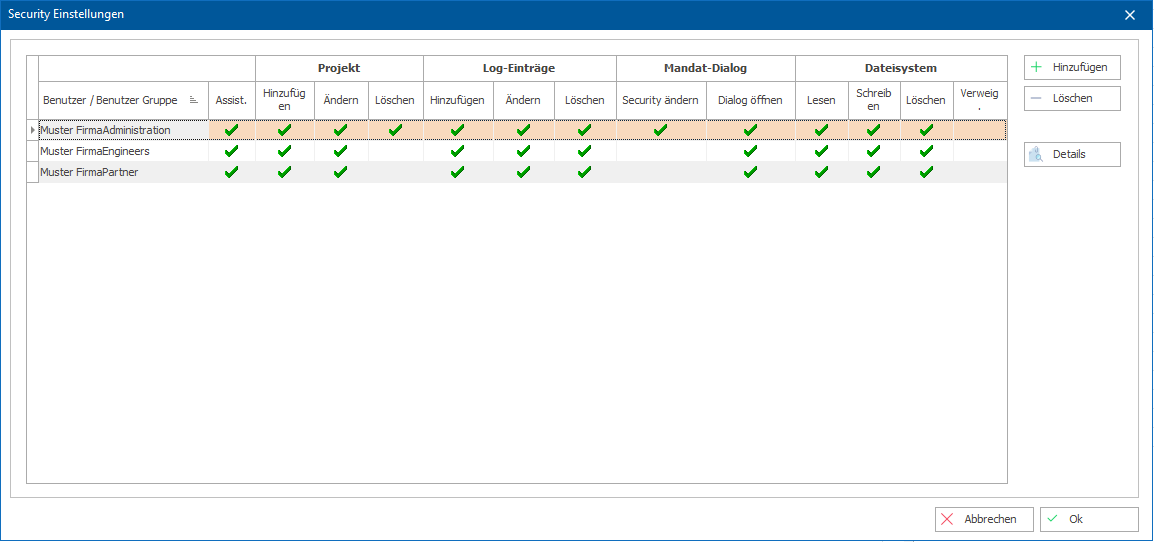Enable Verweig. for Muster FirmaEngineers
1154x542 pixels.
[980, 151]
